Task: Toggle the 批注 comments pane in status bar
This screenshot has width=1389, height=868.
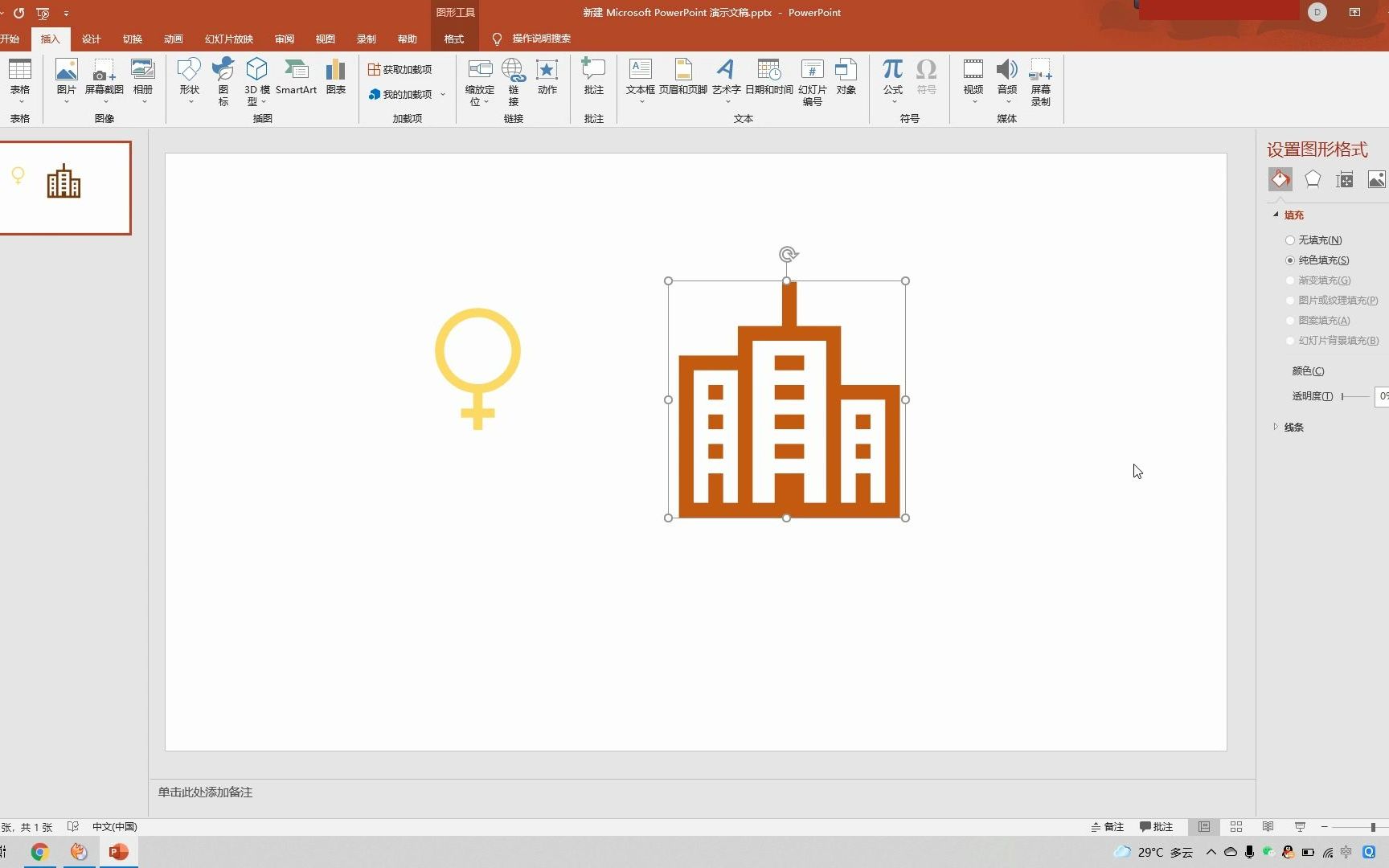Action: click(x=1156, y=827)
